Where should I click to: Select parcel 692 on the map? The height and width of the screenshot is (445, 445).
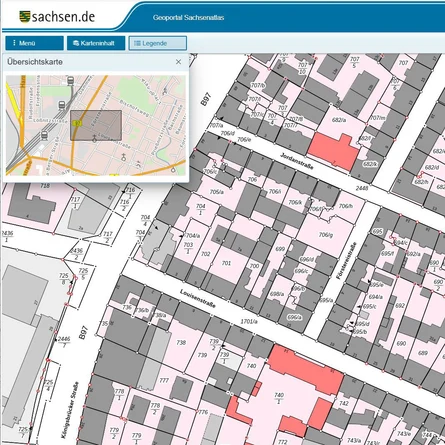coord(400,305)
